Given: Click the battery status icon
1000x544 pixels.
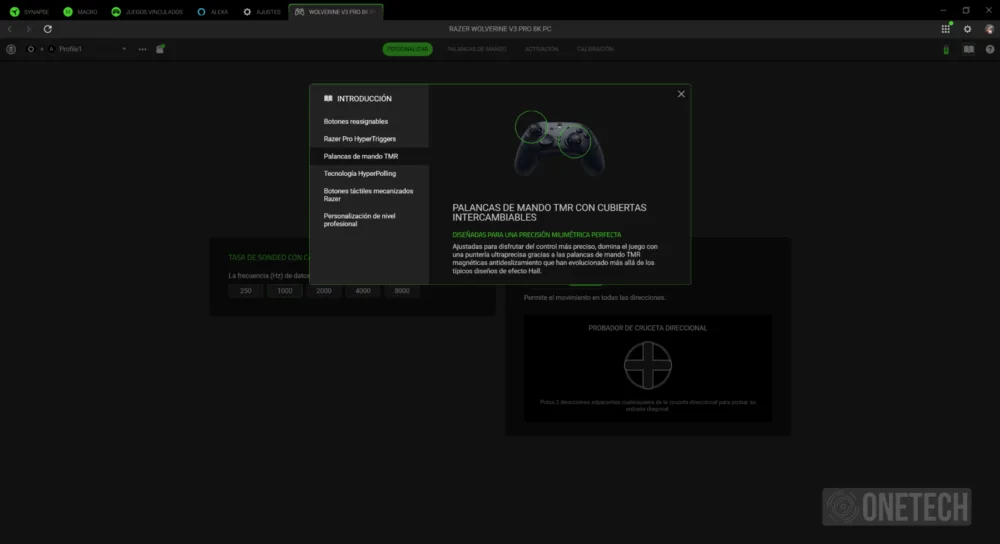Looking at the screenshot, I should [946, 49].
